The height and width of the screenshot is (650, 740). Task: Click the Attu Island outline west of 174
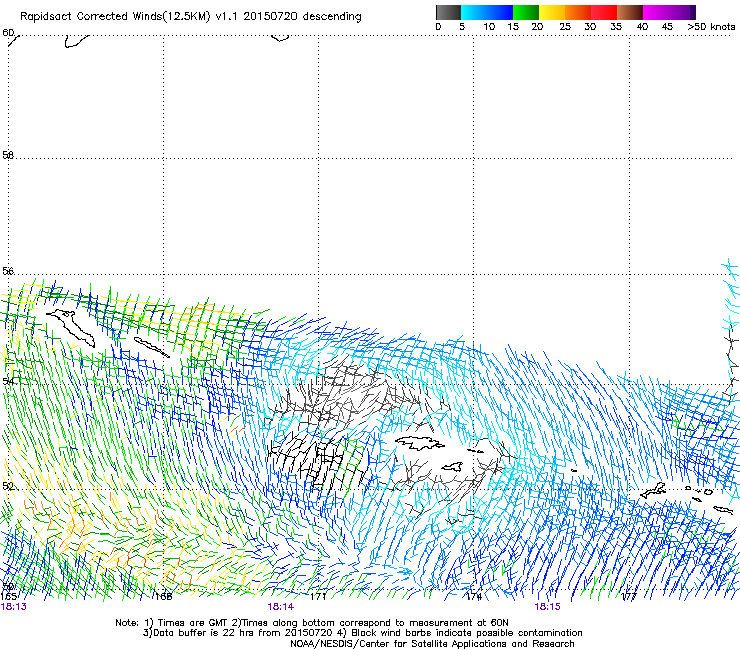pos(419,443)
